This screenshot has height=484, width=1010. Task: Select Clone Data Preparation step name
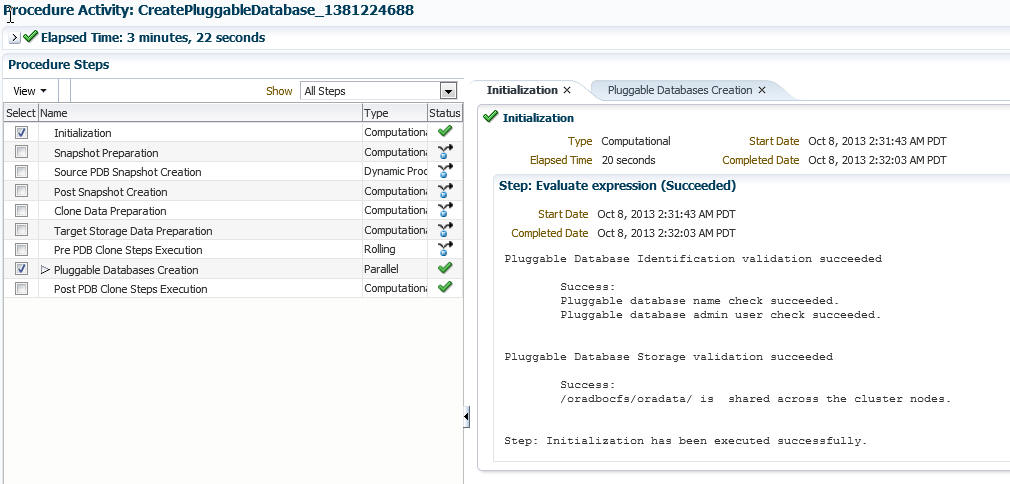(x=110, y=211)
